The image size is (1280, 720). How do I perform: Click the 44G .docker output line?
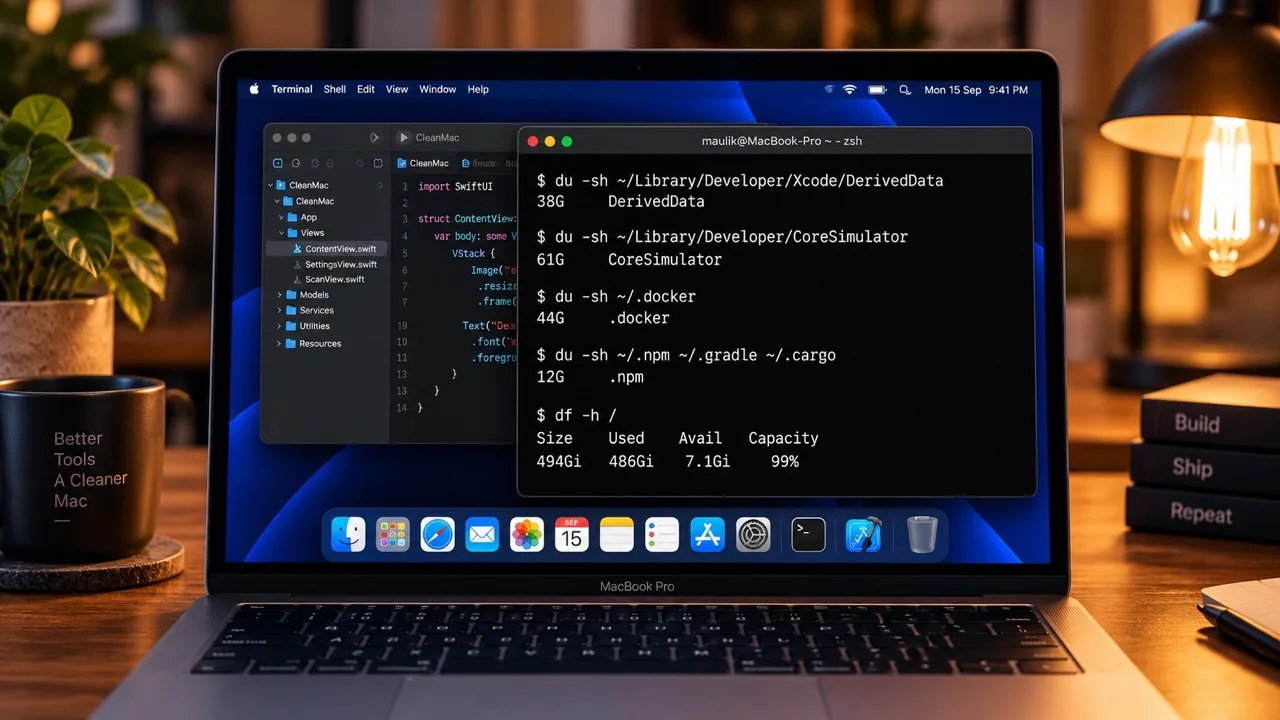[603, 318]
